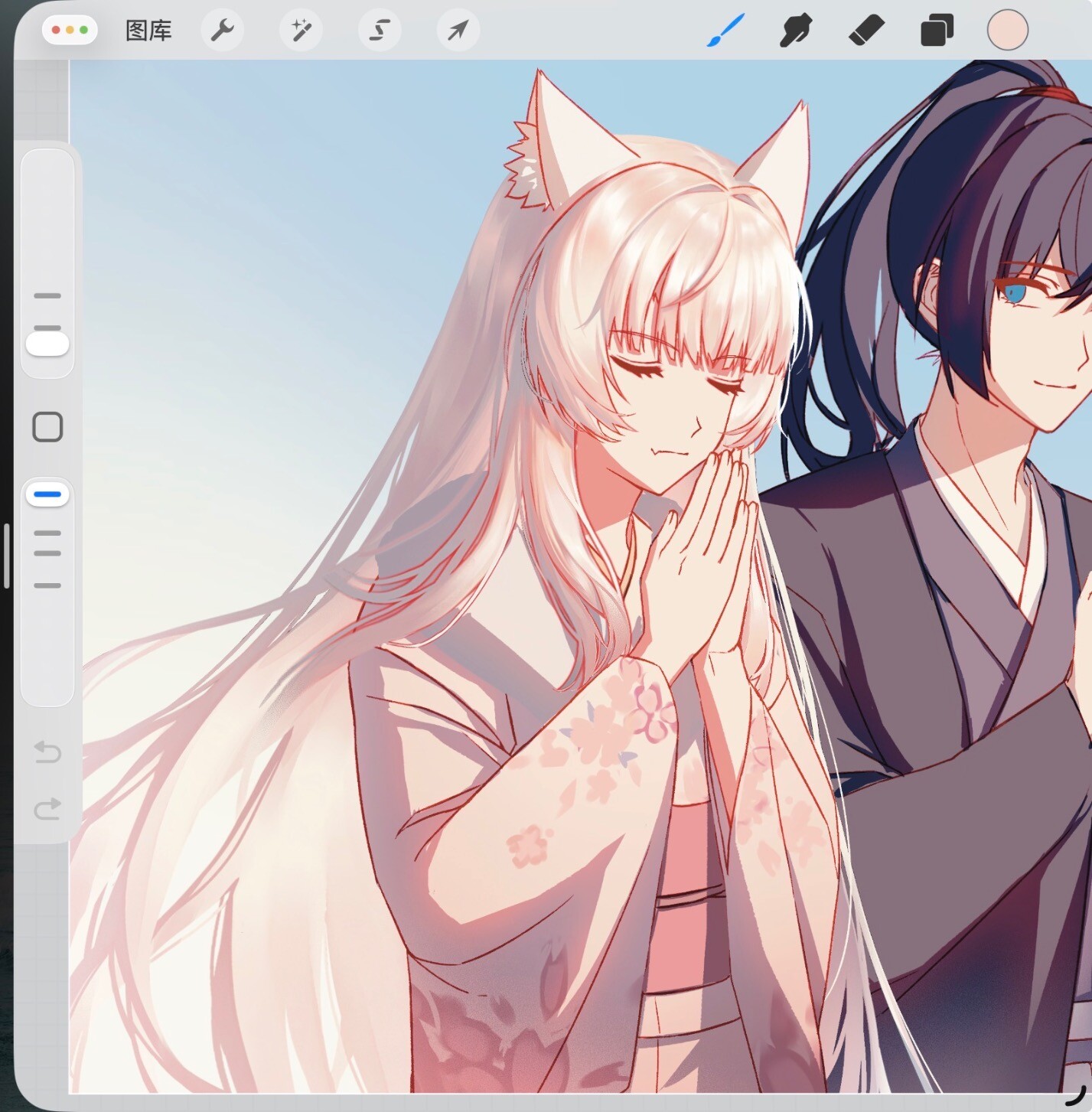Open the active color swatch
This screenshot has width=1092, height=1112.
1007,31
